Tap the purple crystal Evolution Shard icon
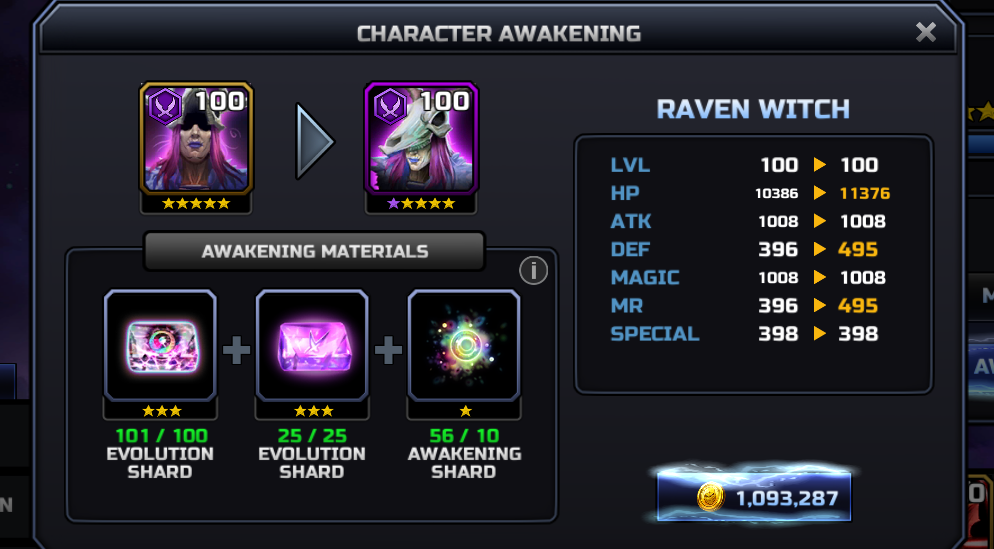 click(312, 346)
